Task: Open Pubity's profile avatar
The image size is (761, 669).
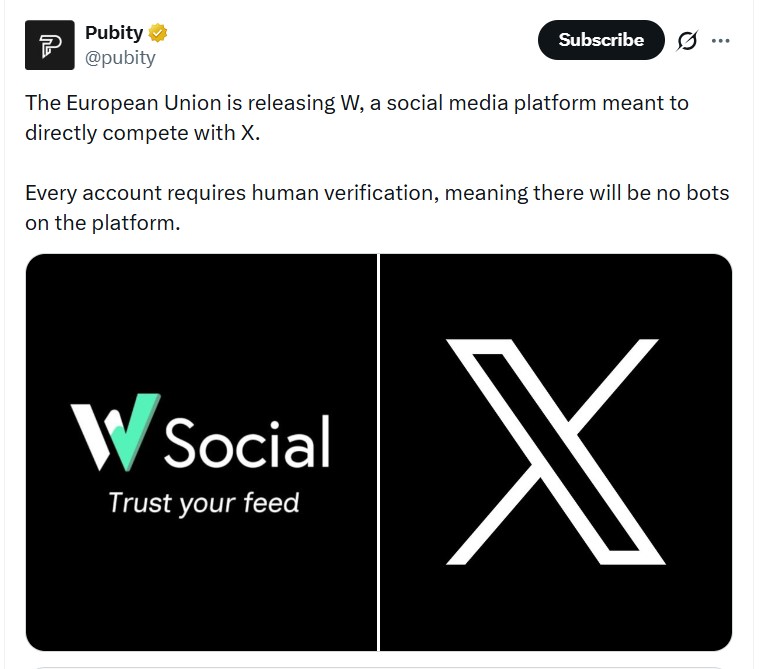Action: [50, 45]
